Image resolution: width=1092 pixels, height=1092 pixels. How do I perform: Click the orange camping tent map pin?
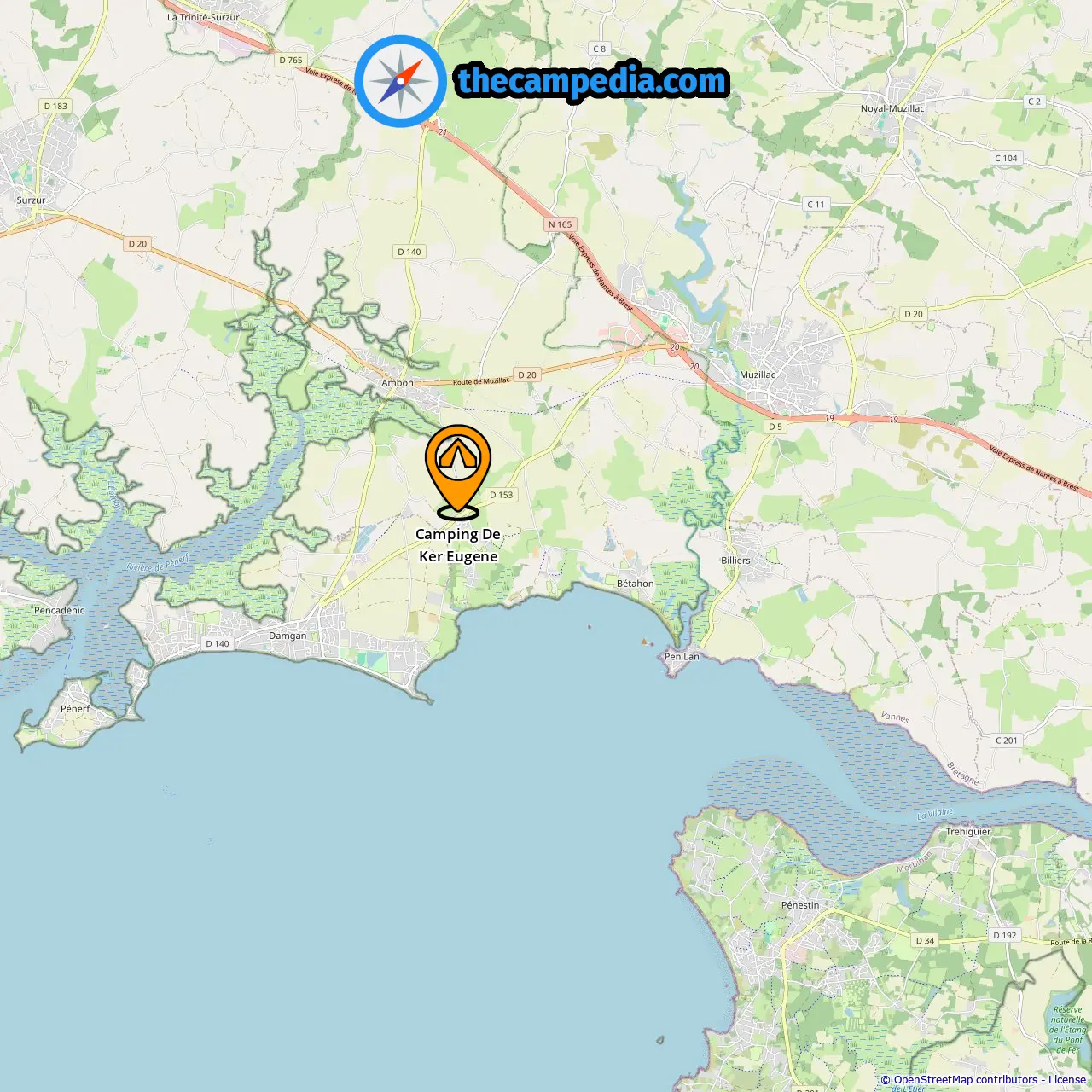coord(458,472)
